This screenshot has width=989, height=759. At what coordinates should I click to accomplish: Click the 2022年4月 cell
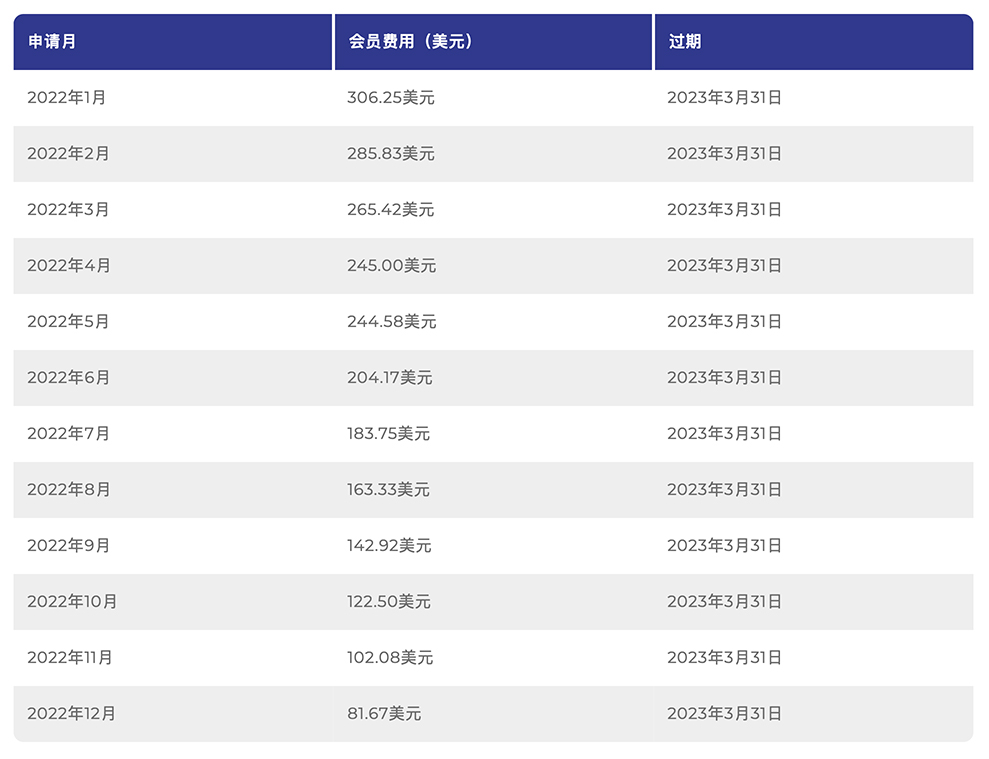[x=69, y=266]
